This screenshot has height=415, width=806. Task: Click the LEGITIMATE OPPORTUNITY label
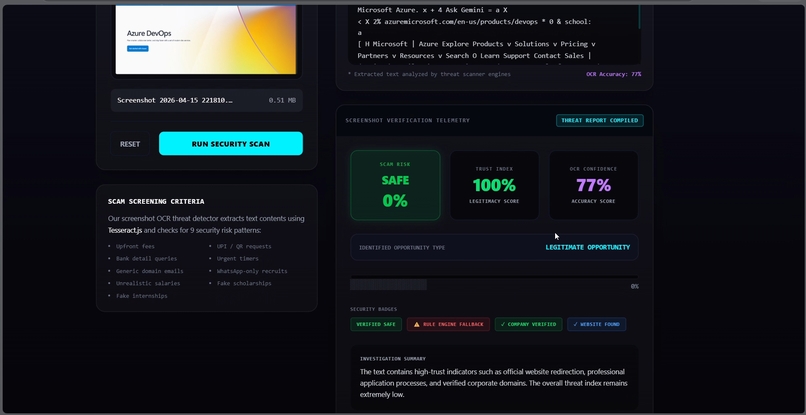[x=588, y=247]
